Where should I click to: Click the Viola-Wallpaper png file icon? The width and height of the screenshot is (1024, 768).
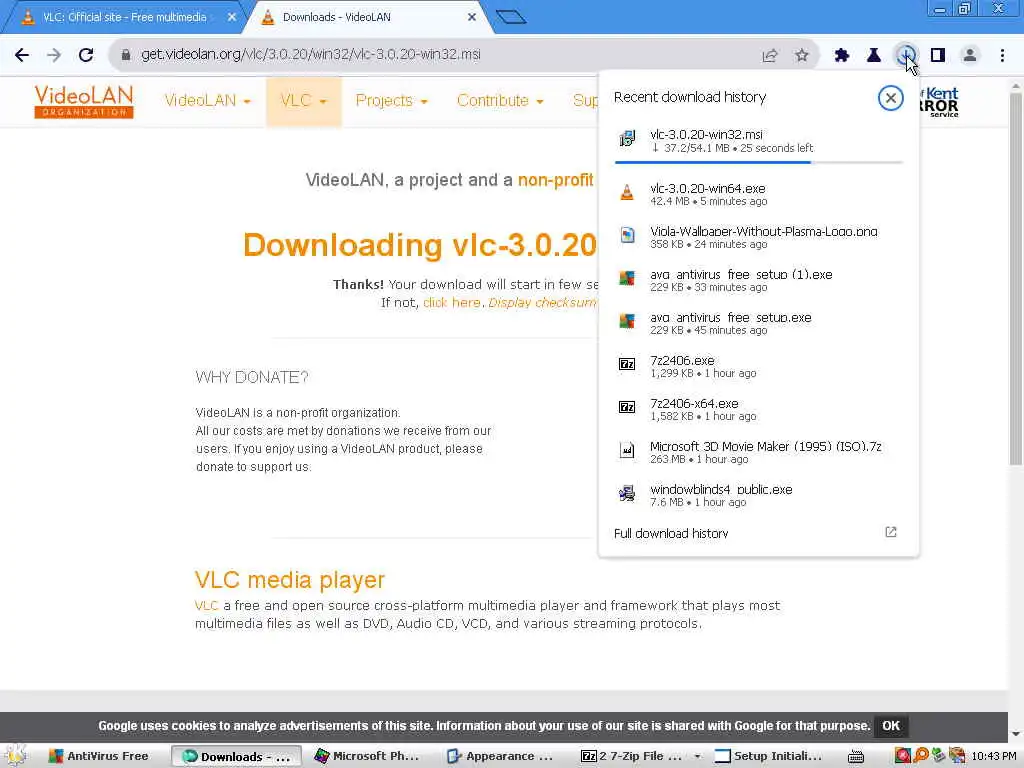pyautogui.click(x=627, y=235)
